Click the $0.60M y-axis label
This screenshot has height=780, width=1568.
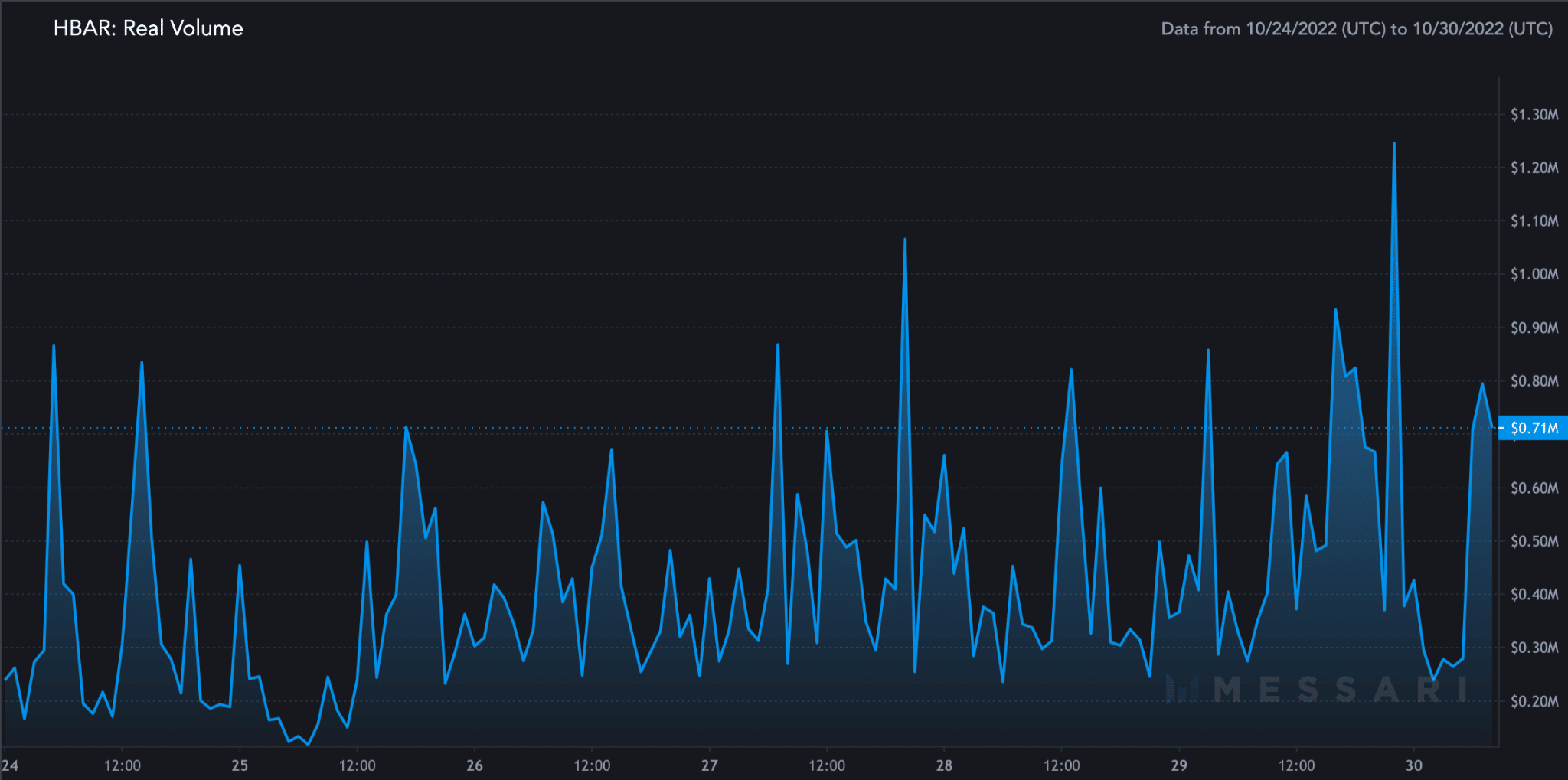click(x=1534, y=488)
